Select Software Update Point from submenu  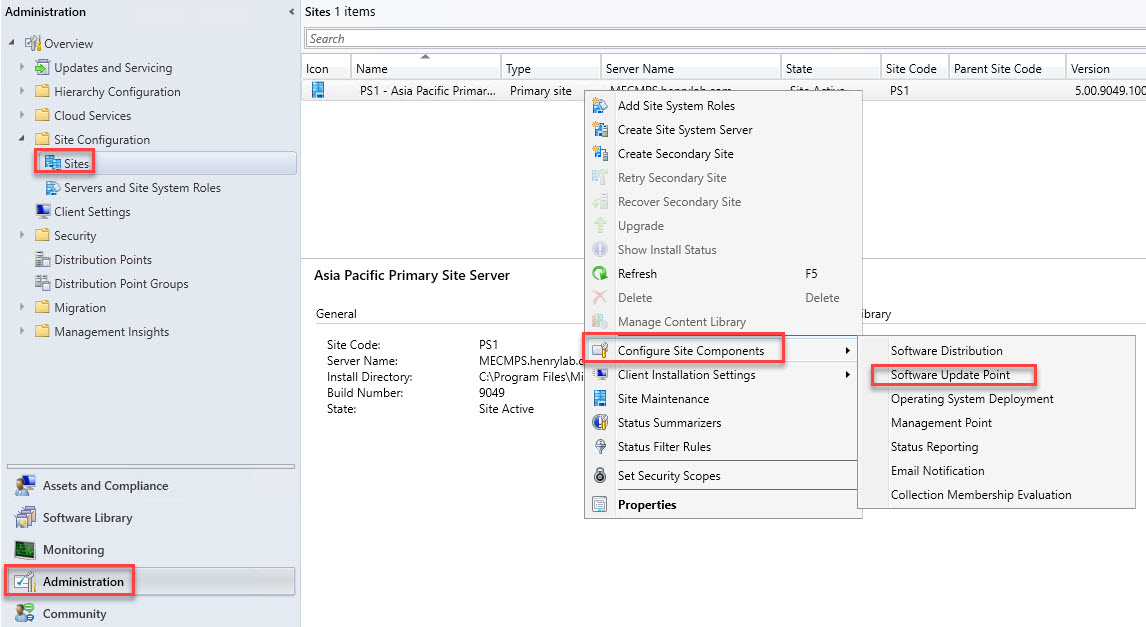point(950,375)
